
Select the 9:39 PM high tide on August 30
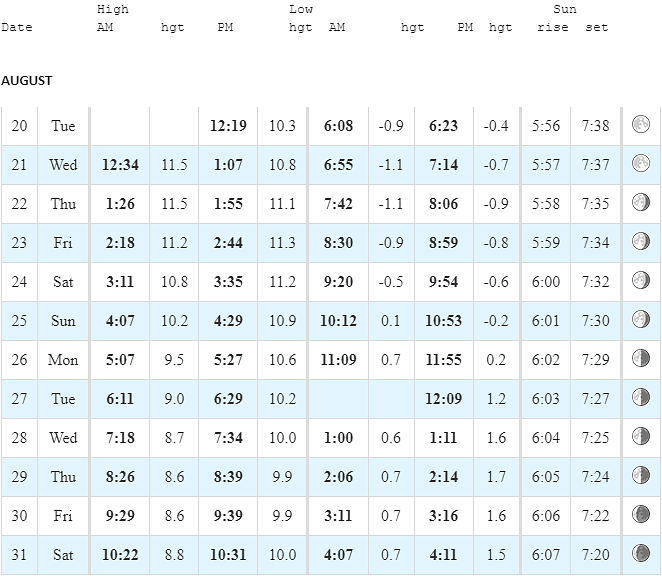tap(228, 516)
